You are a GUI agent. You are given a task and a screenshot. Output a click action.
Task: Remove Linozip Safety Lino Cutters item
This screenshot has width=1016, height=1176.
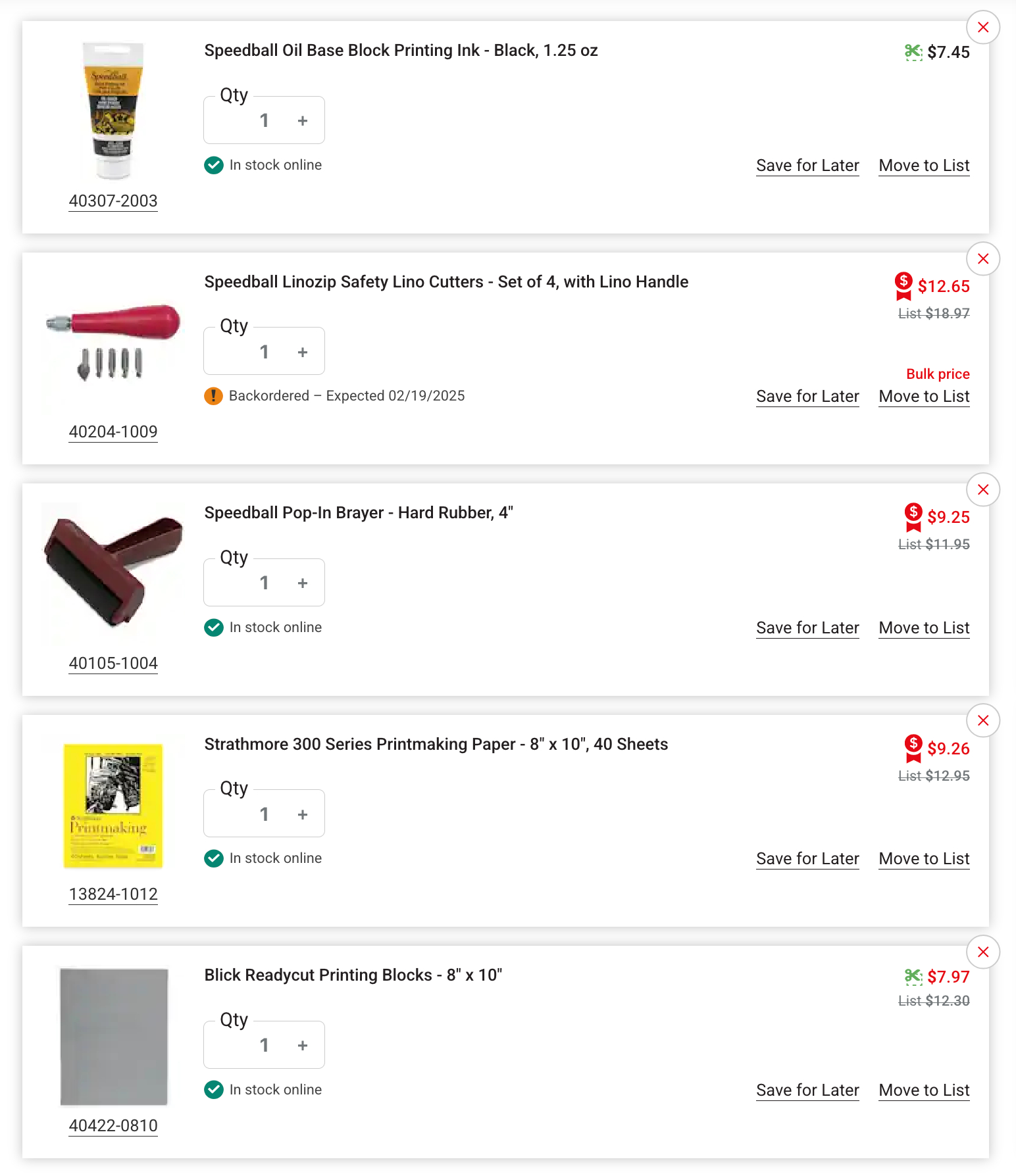(983, 259)
